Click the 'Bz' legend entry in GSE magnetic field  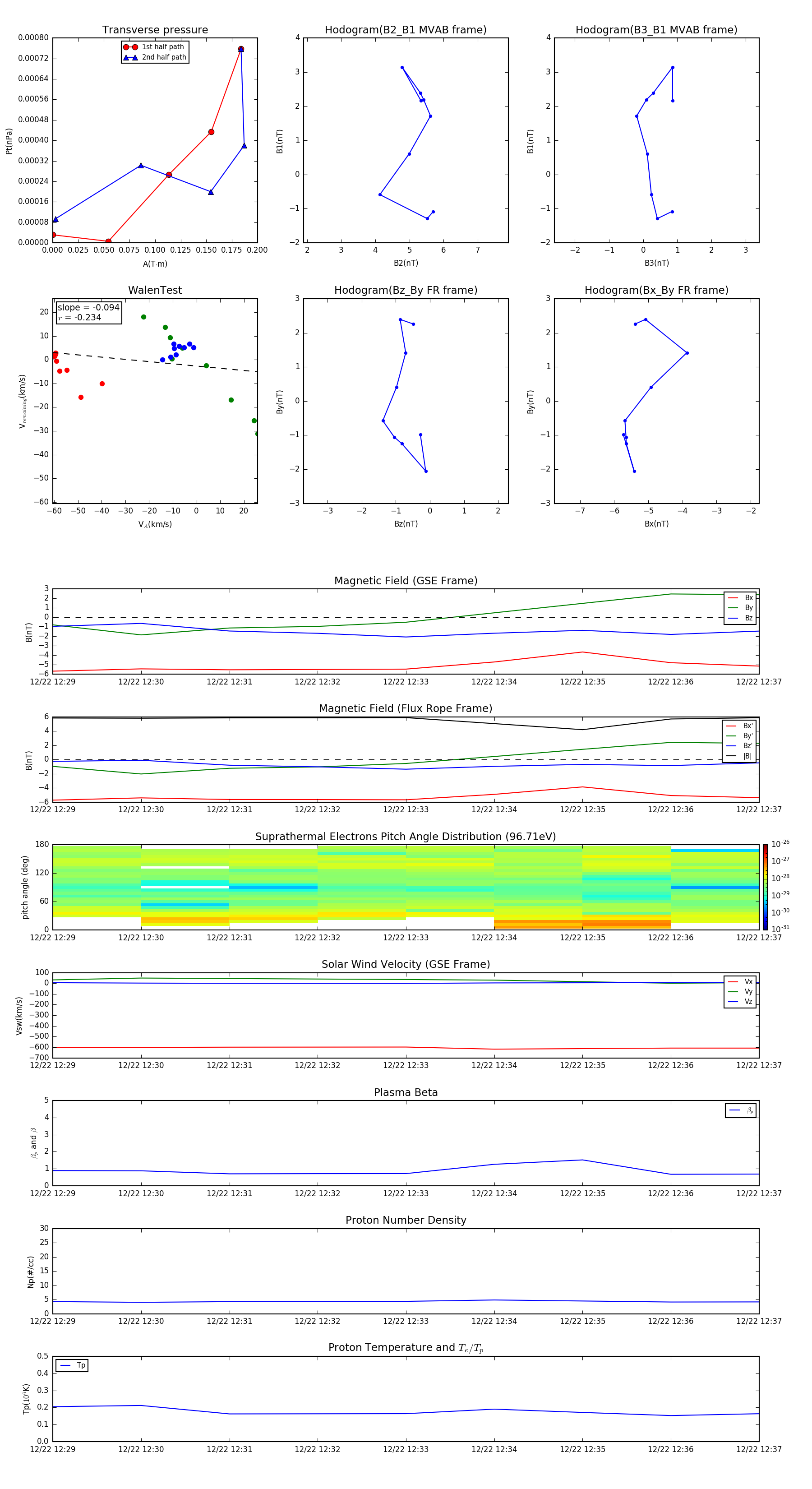(740, 618)
